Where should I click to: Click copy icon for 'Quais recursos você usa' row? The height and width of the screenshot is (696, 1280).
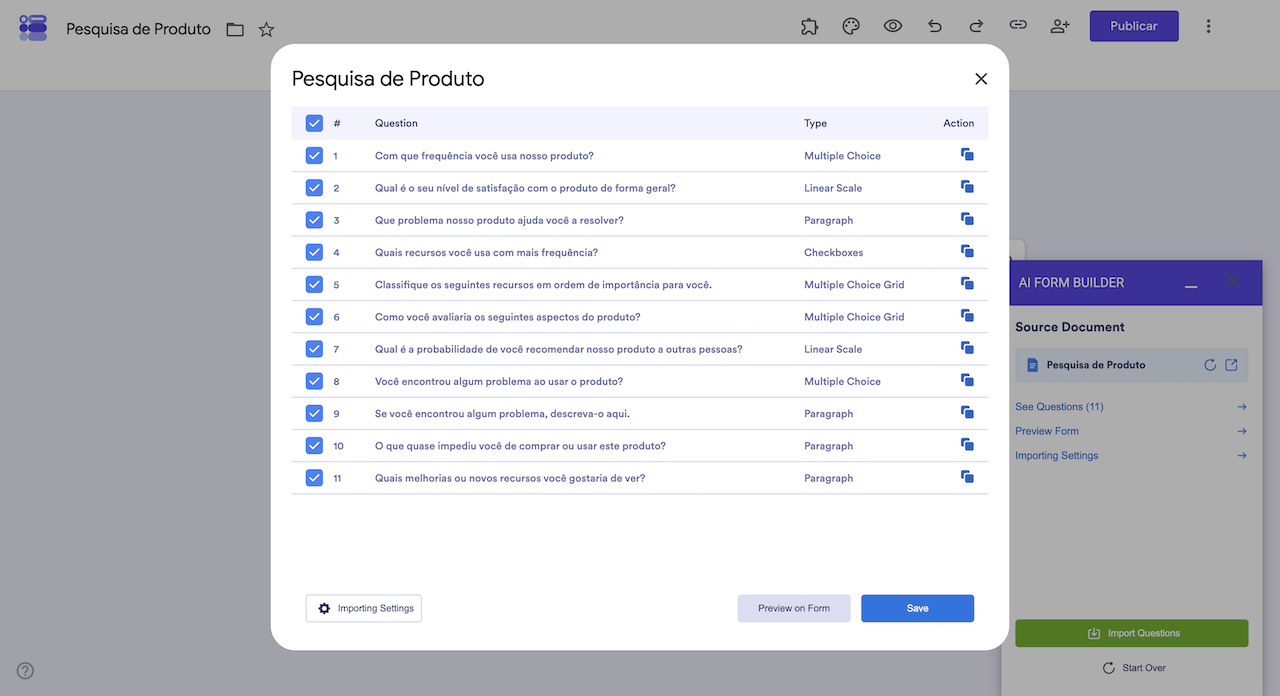coord(967,251)
